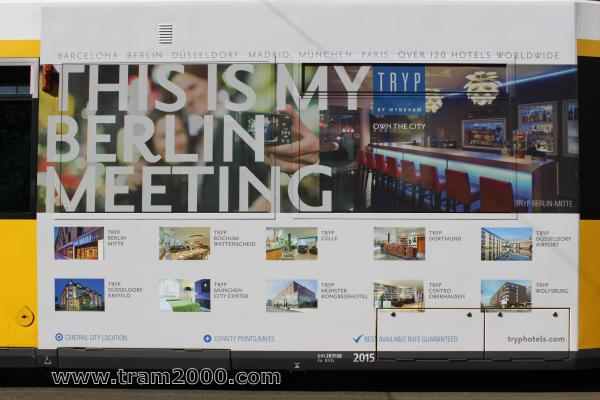Select DÜSSELDORF in the top city list

click(205, 55)
